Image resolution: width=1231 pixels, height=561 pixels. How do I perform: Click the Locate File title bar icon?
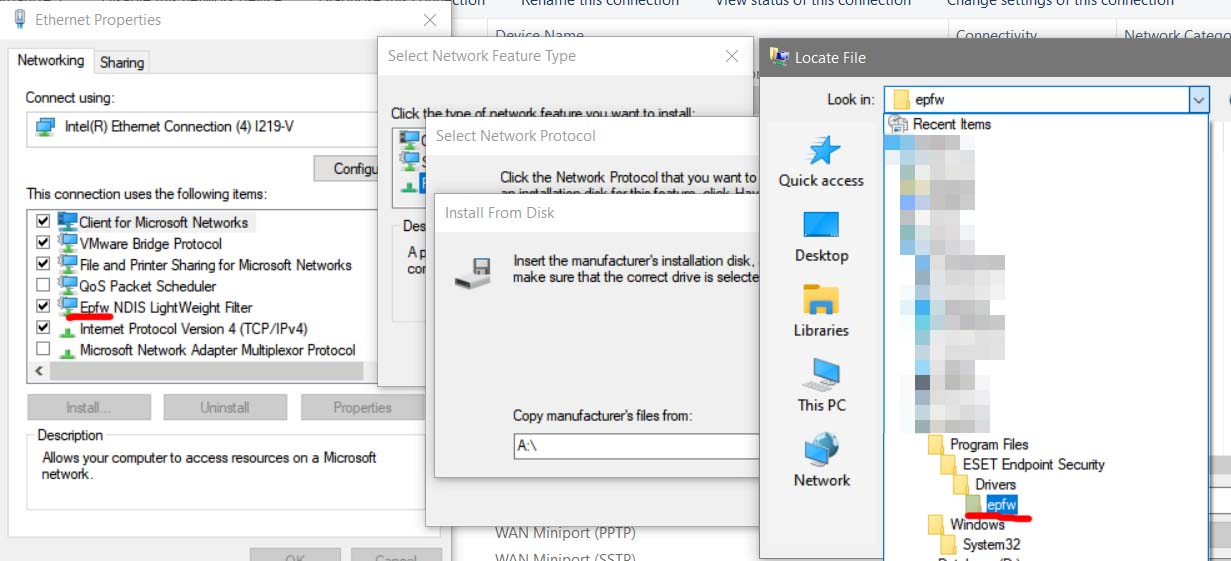point(779,57)
